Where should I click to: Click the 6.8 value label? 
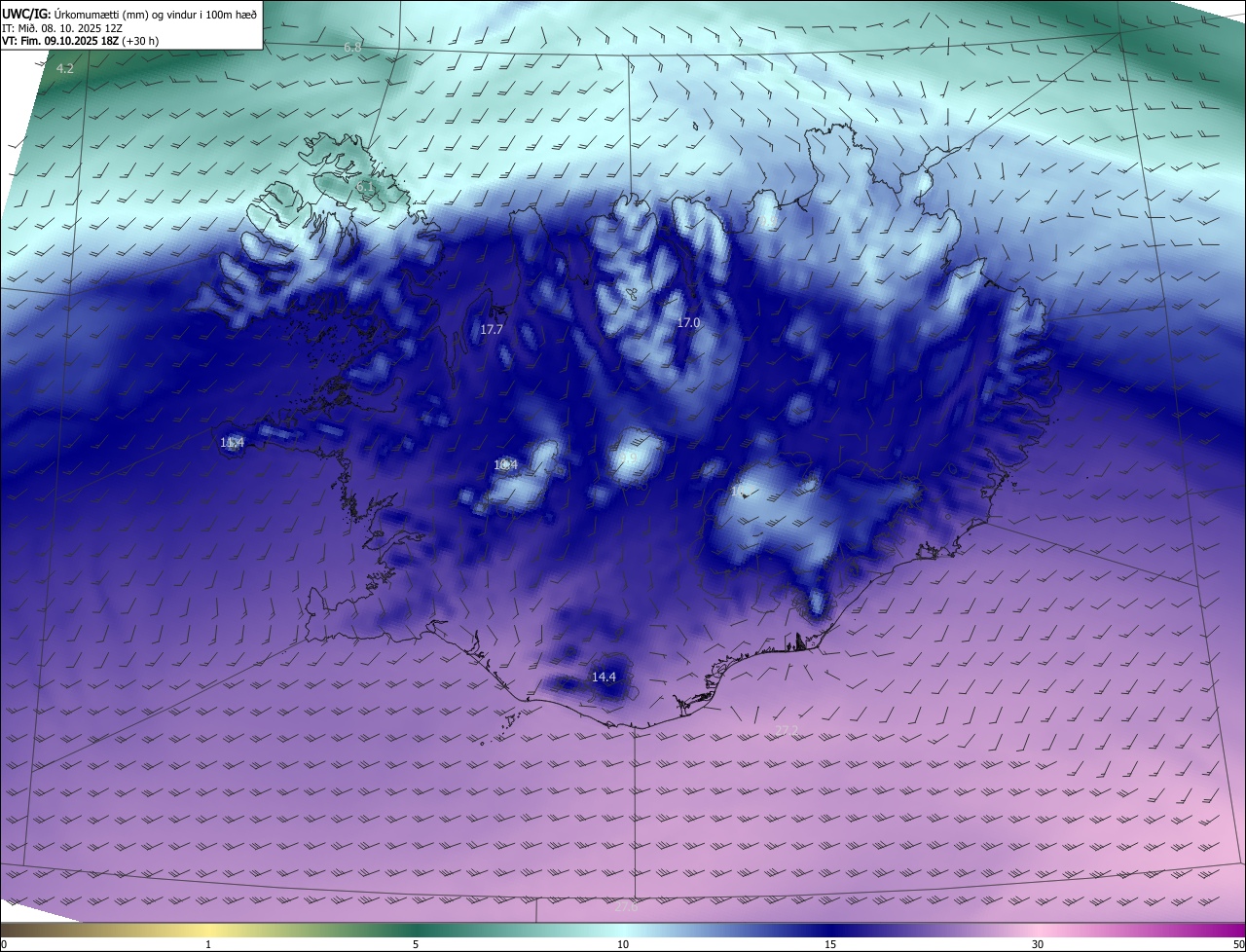pyautogui.click(x=352, y=47)
